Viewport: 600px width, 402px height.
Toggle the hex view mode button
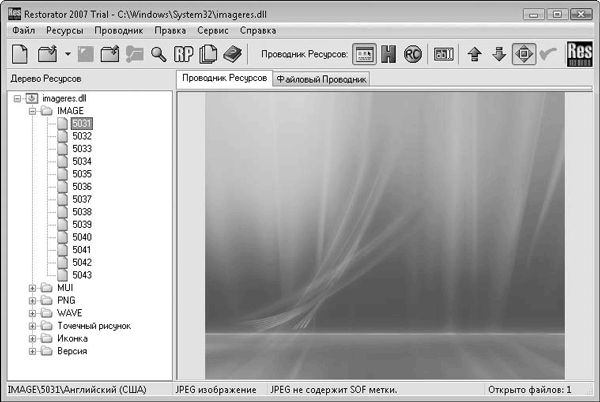(389, 54)
